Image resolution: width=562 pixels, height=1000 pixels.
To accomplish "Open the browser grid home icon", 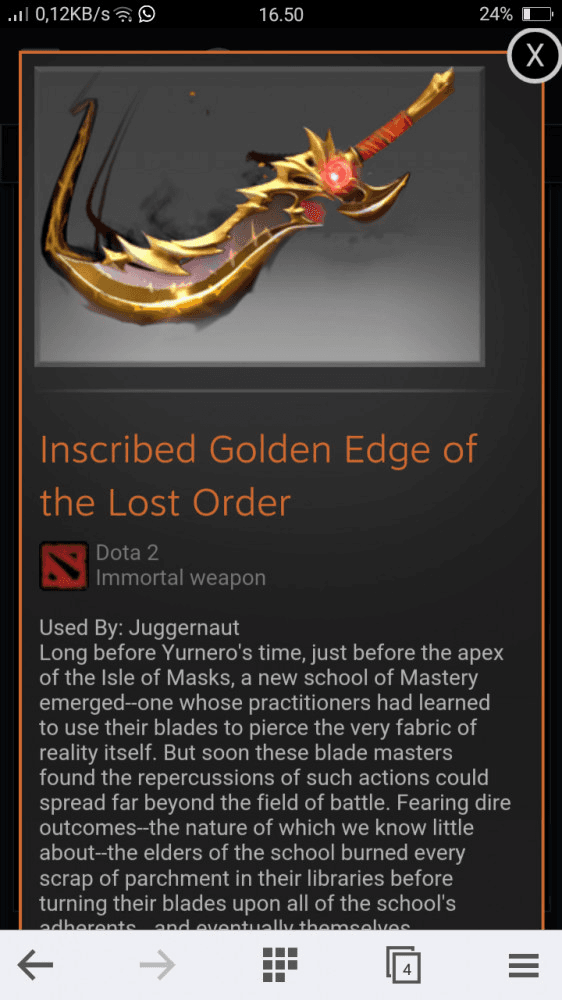I will coord(280,965).
